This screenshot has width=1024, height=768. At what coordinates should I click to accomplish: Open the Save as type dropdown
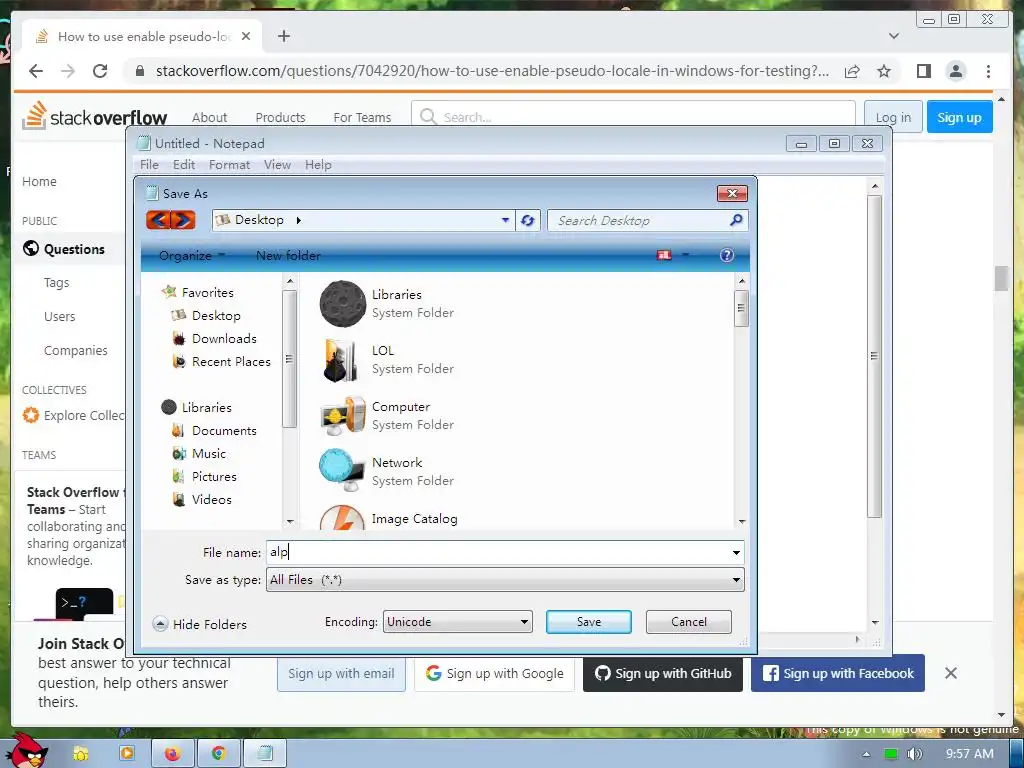coord(505,579)
